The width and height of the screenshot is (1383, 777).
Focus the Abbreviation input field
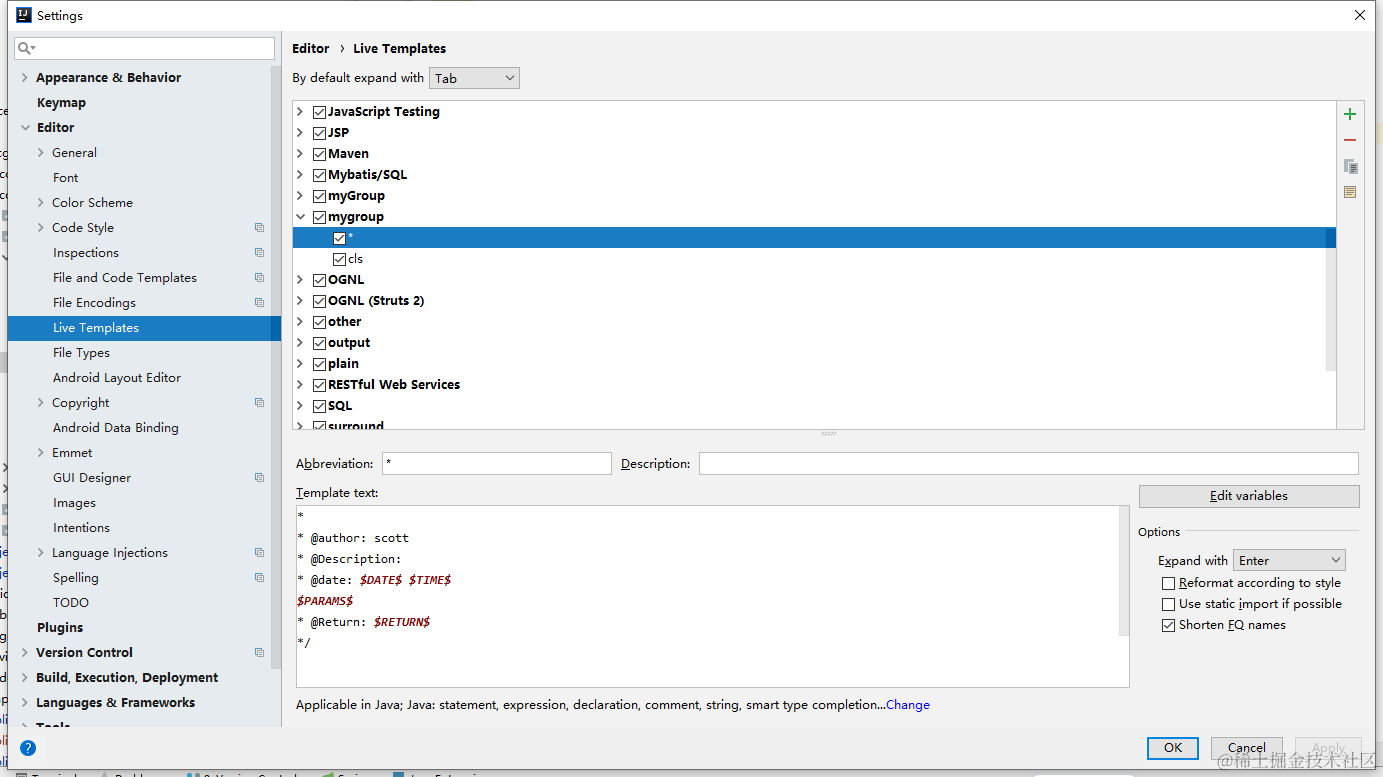[x=496, y=464]
